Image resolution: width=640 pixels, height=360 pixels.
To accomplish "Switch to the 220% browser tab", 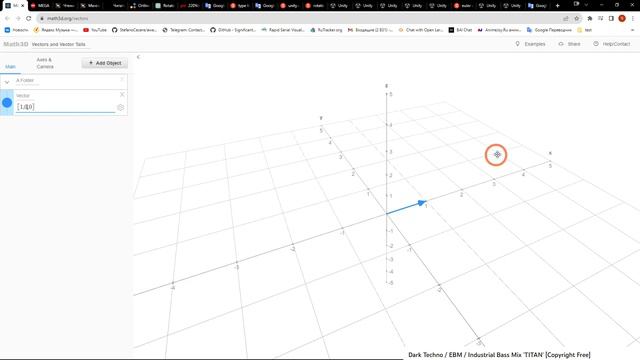I will point(190,6).
